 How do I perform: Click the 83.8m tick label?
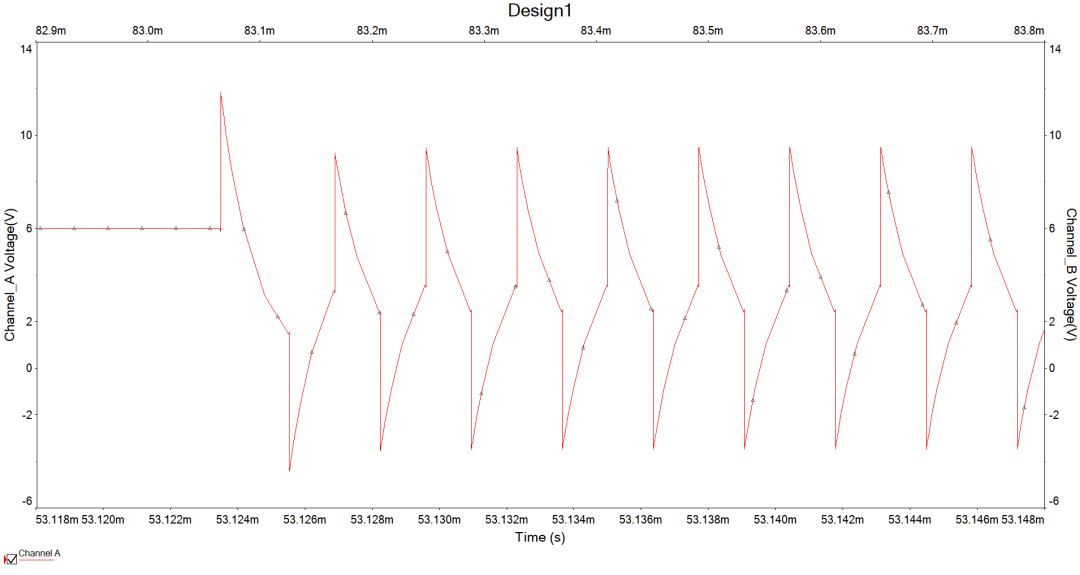click(1029, 31)
